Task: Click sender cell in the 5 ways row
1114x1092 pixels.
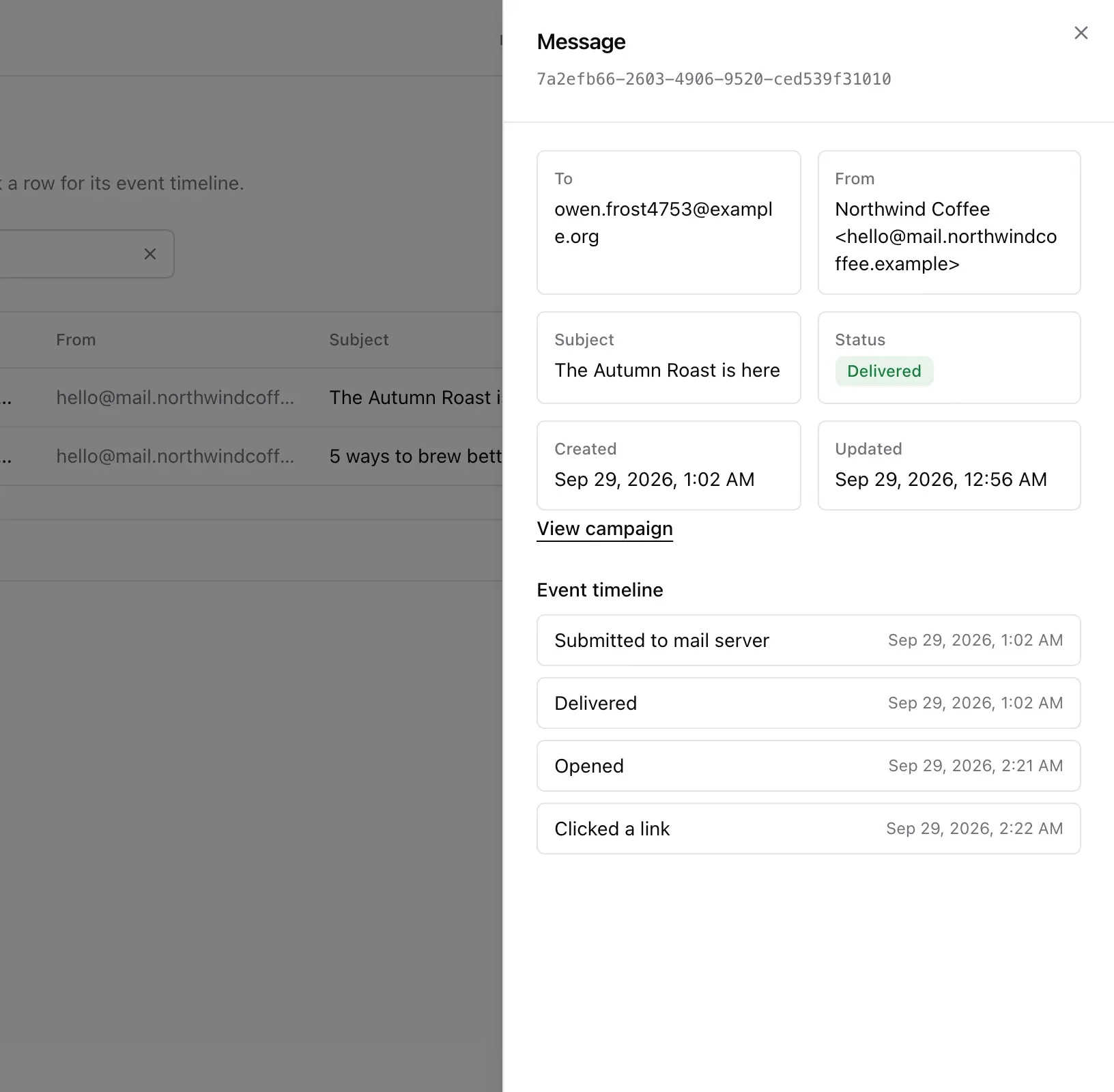Action: [x=175, y=457]
